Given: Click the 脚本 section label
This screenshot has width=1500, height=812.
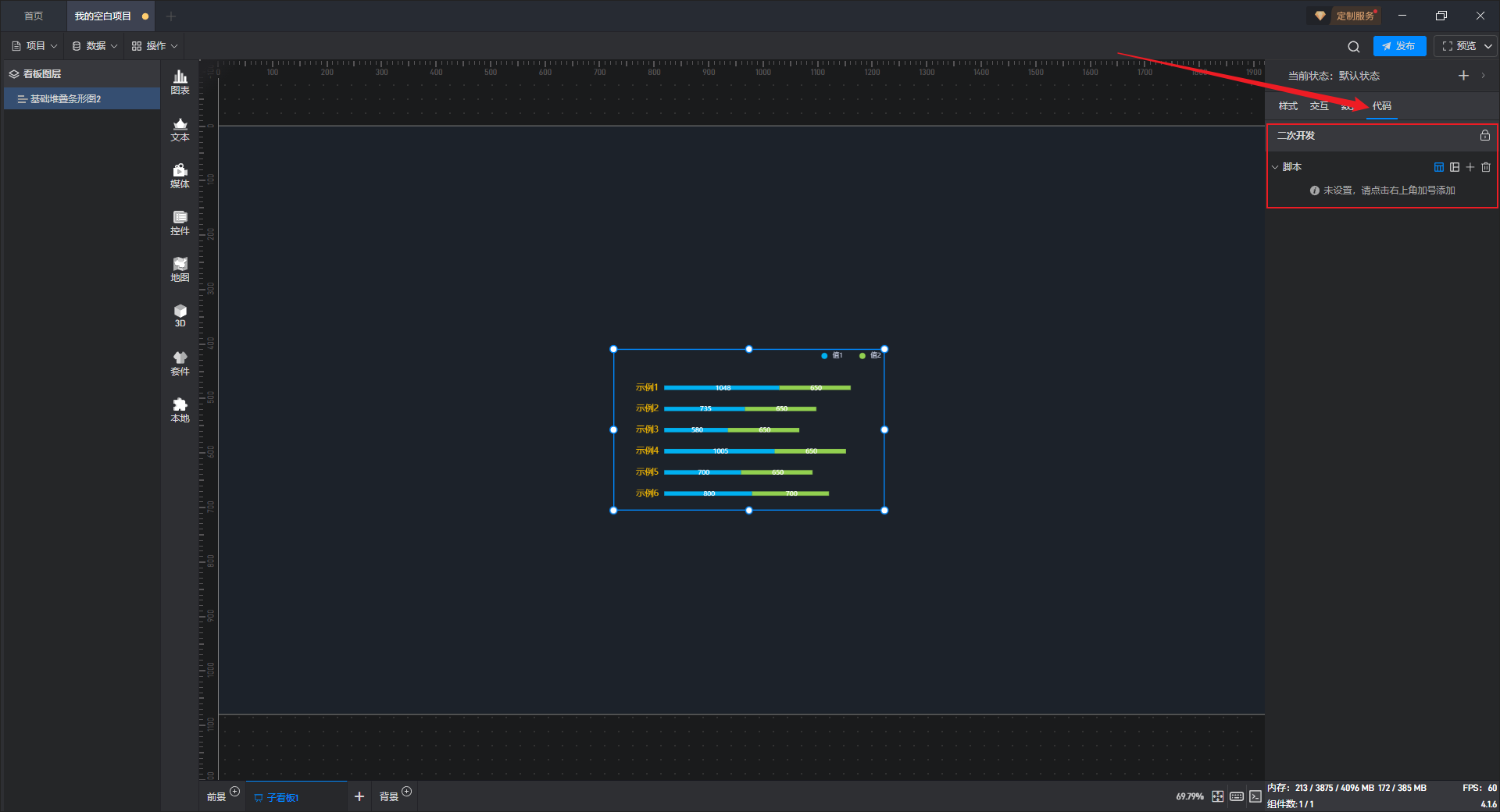Looking at the screenshot, I should click(1291, 167).
